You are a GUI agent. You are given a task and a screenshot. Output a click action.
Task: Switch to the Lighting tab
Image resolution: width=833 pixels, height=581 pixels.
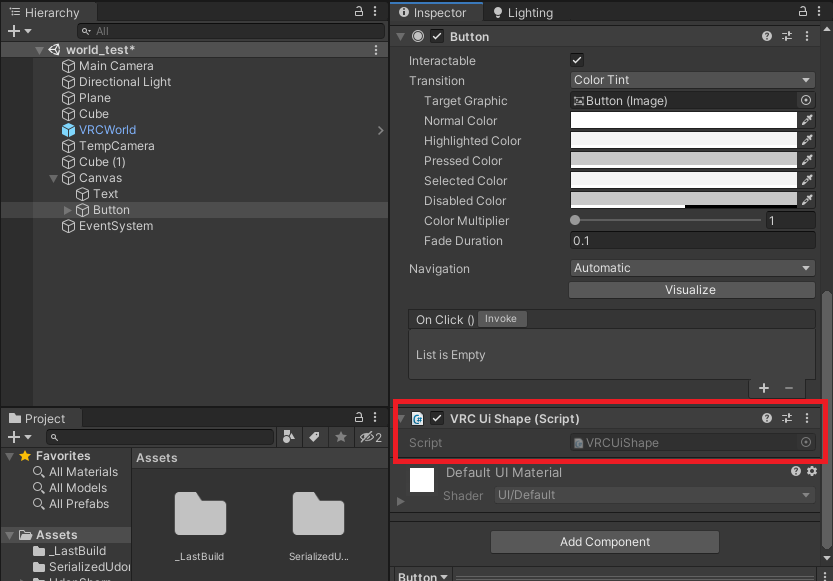(523, 12)
